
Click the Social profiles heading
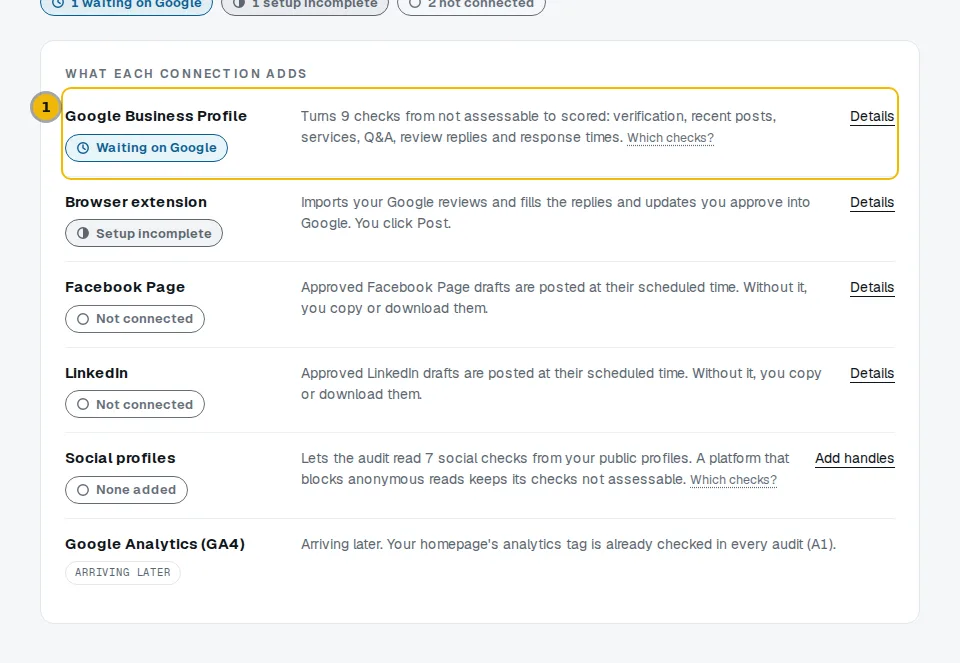click(x=120, y=459)
